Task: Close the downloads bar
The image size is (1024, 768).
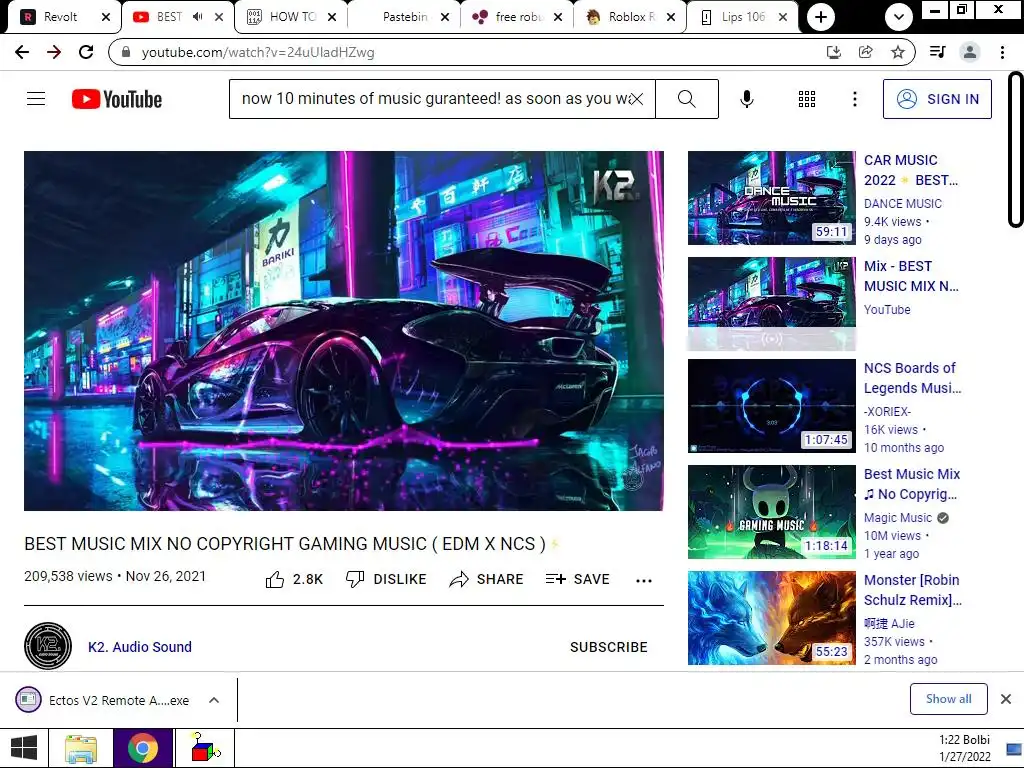Action: pyautogui.click(x=1006, y=699)
